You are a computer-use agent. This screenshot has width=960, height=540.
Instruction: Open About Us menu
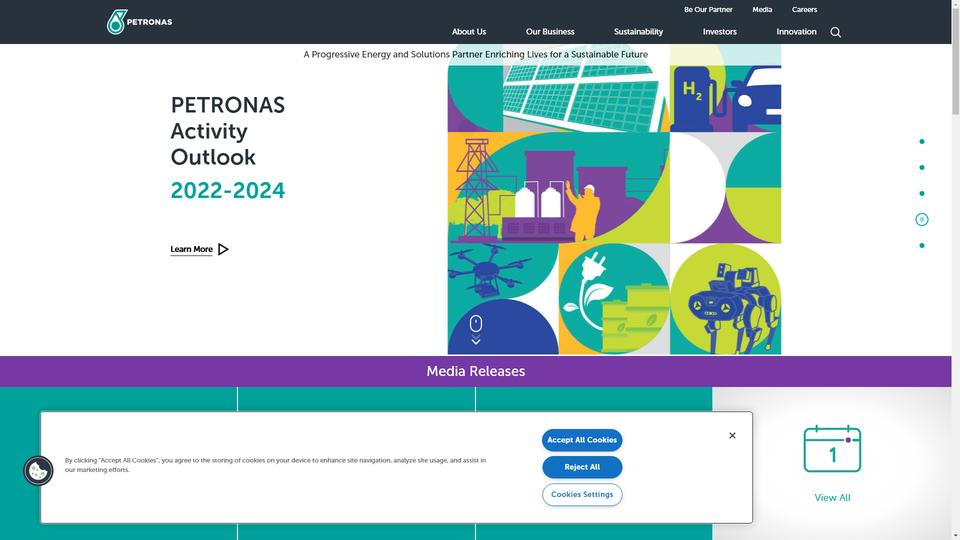point(469,32)
